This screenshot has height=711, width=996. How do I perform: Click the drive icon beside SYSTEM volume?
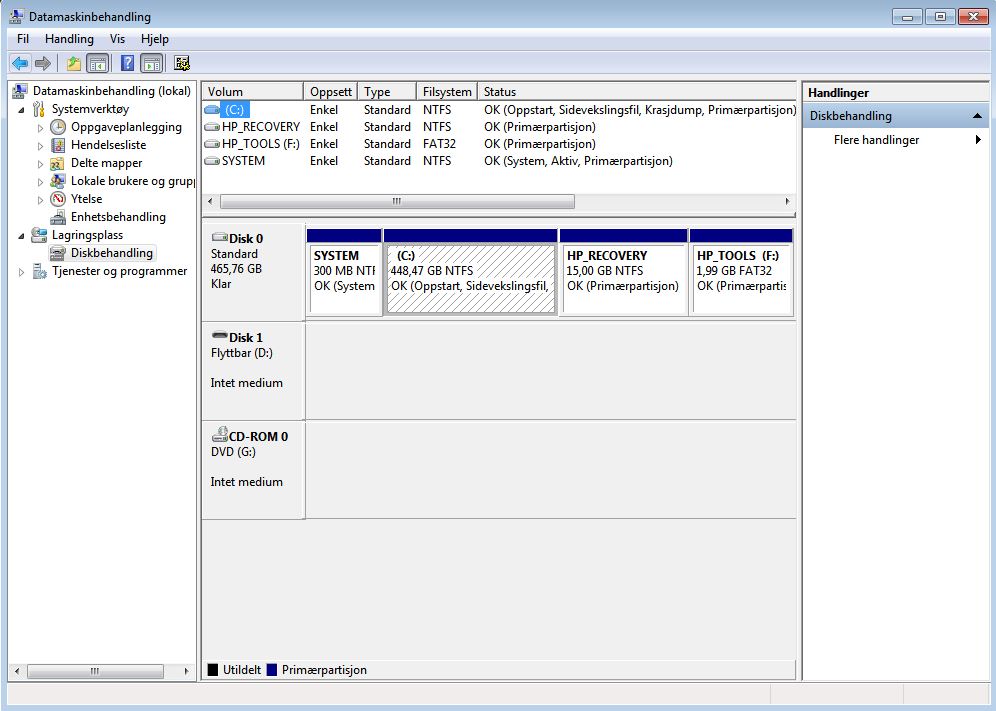click(x=212, y=161)
